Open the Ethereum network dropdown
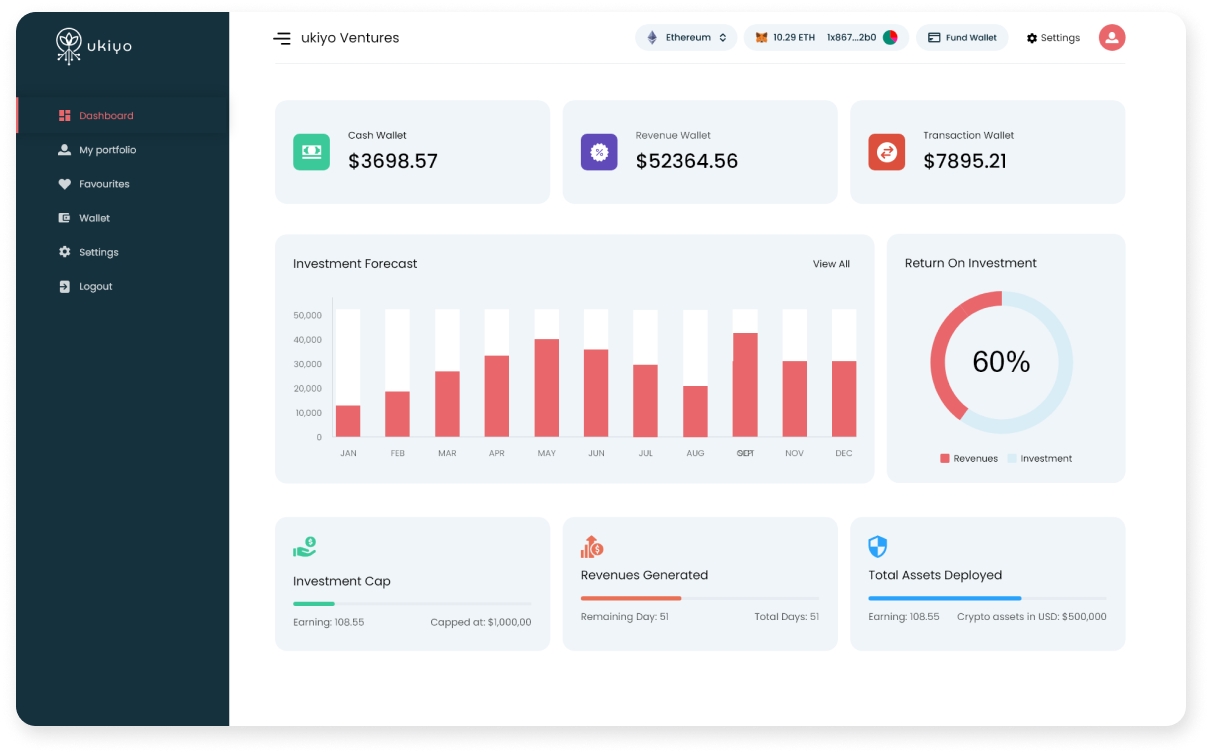 686,38
